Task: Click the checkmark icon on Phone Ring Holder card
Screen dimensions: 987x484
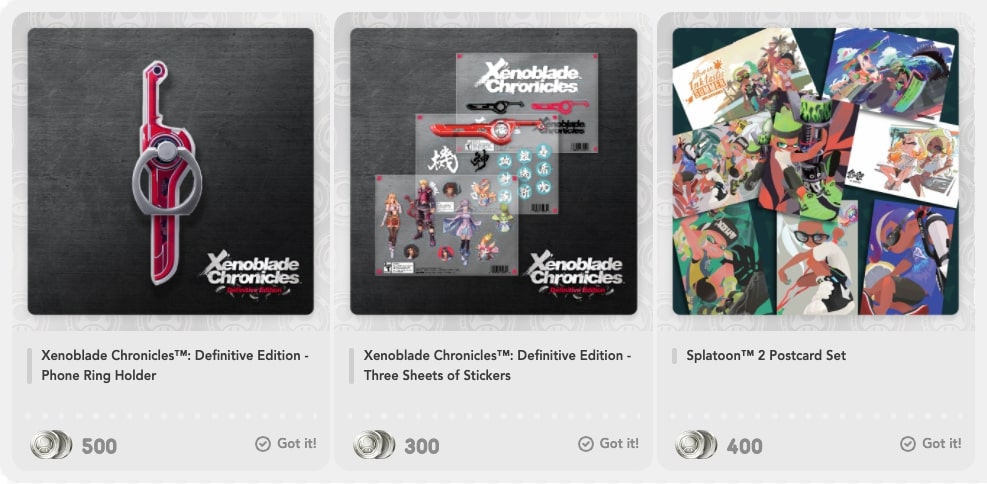Action: click(x=262, y=444)
